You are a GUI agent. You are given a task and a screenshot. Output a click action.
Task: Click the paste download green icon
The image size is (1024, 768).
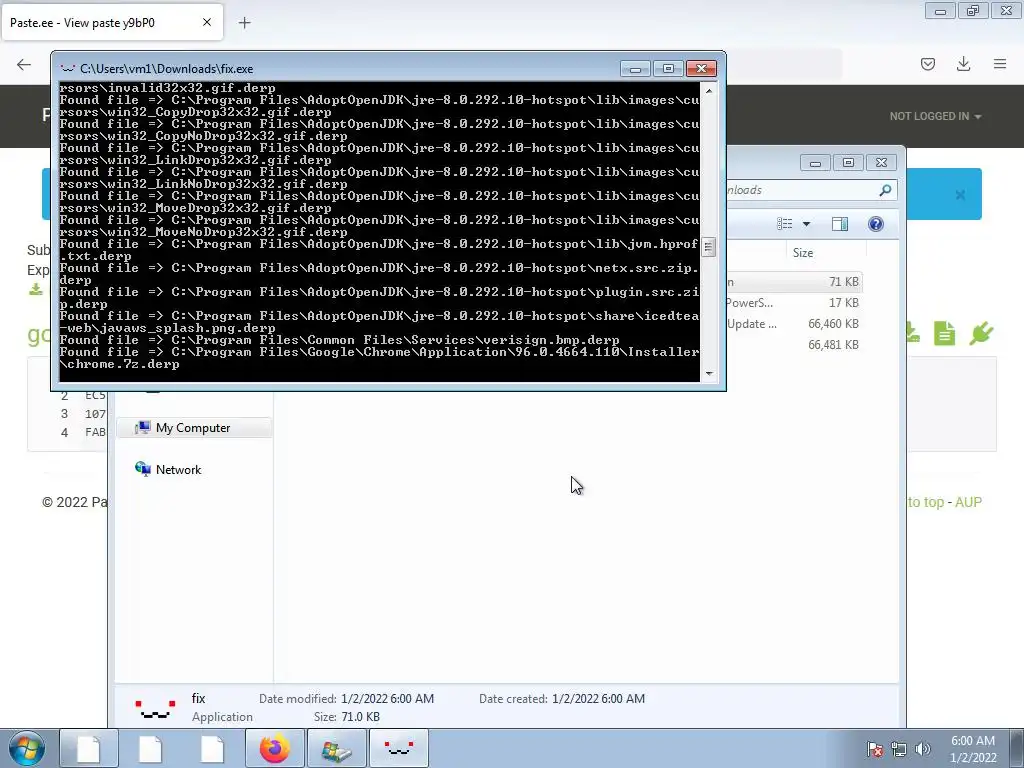click(x=913, y=334)
